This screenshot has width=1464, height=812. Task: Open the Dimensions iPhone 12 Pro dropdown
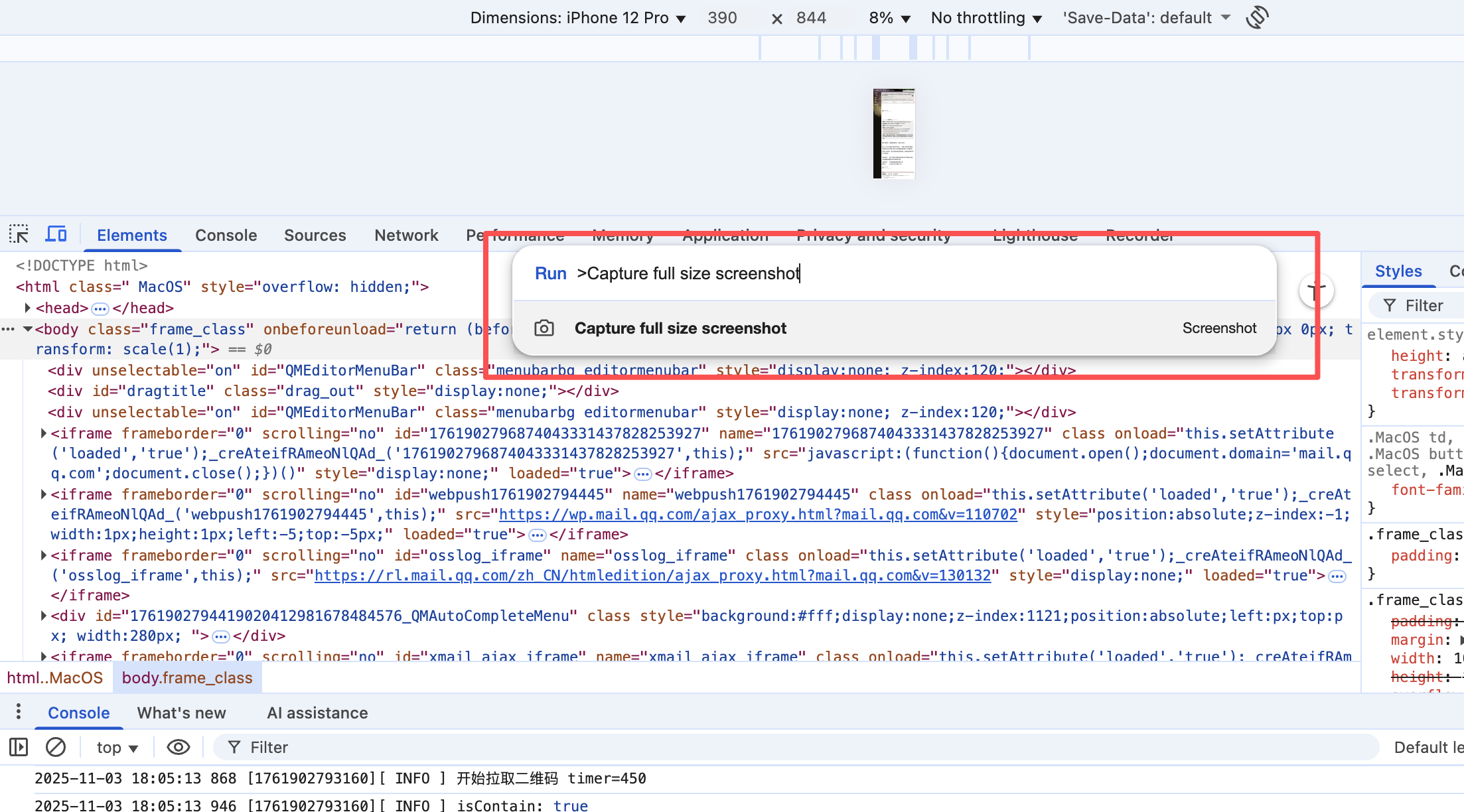[577, 18]
